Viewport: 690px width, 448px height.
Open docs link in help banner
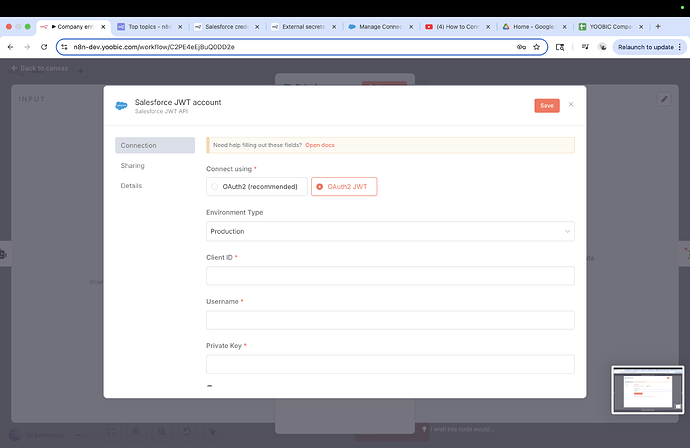coord(320,145)
